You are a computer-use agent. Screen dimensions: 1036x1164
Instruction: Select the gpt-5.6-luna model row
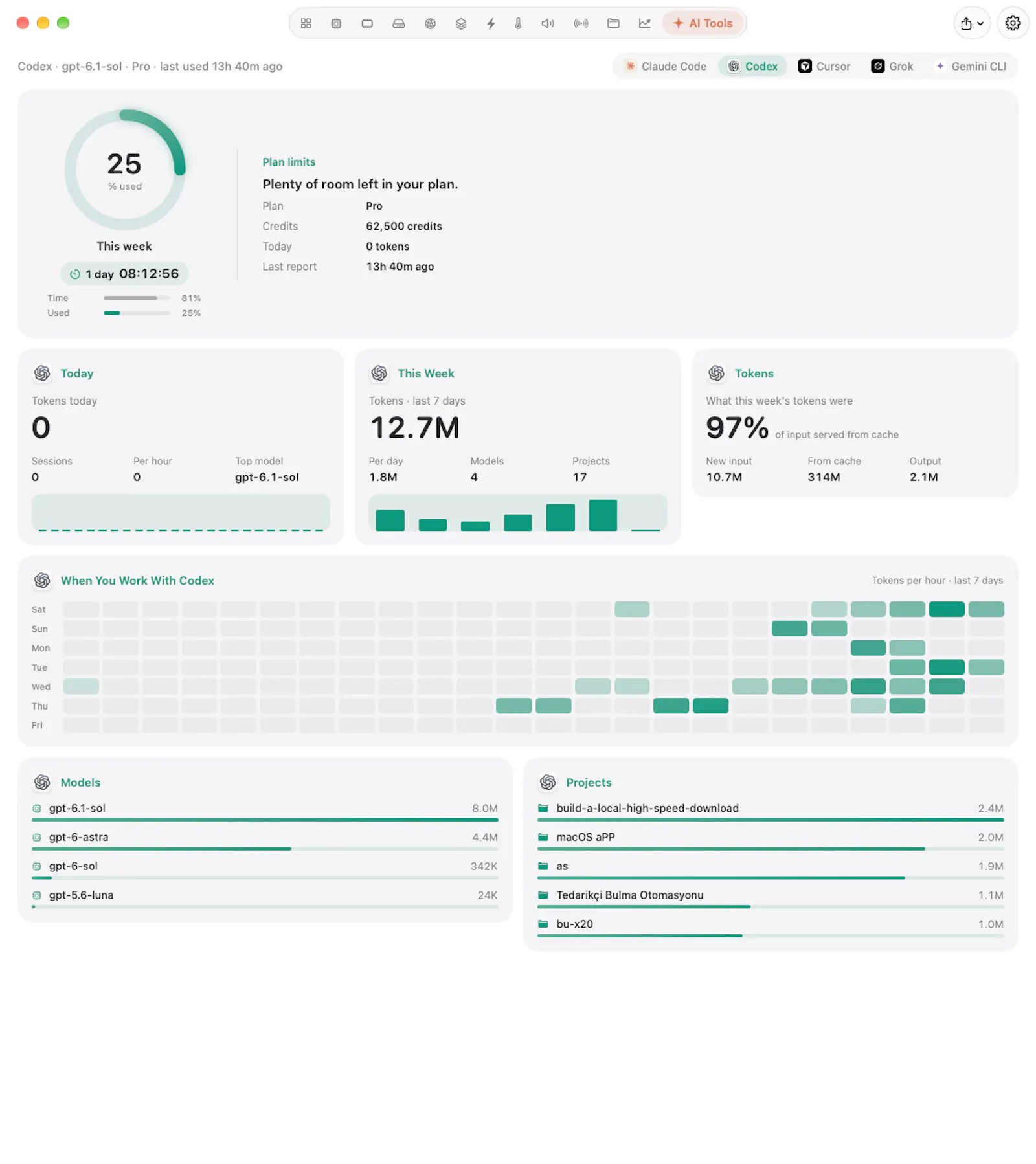[x=265, y=899]
